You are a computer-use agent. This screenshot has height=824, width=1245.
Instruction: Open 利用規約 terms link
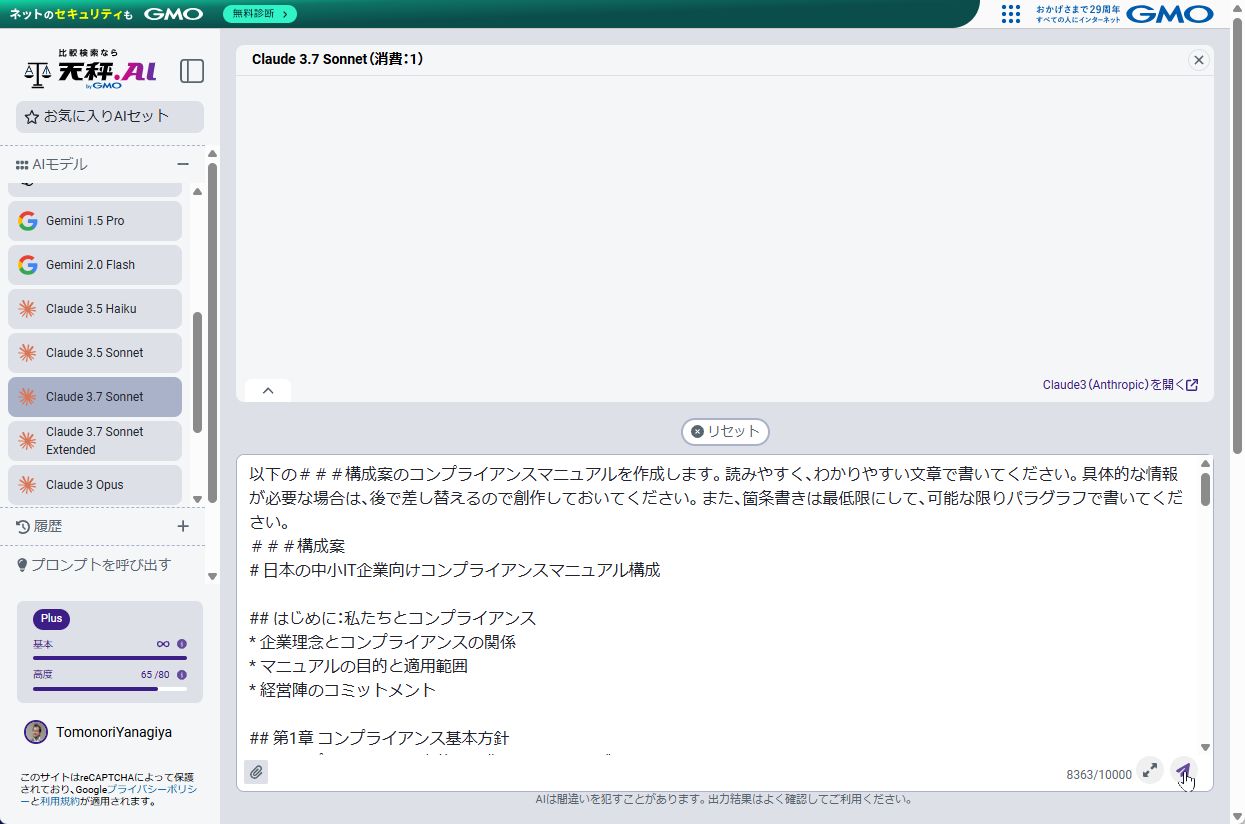(x=60, y=802)
